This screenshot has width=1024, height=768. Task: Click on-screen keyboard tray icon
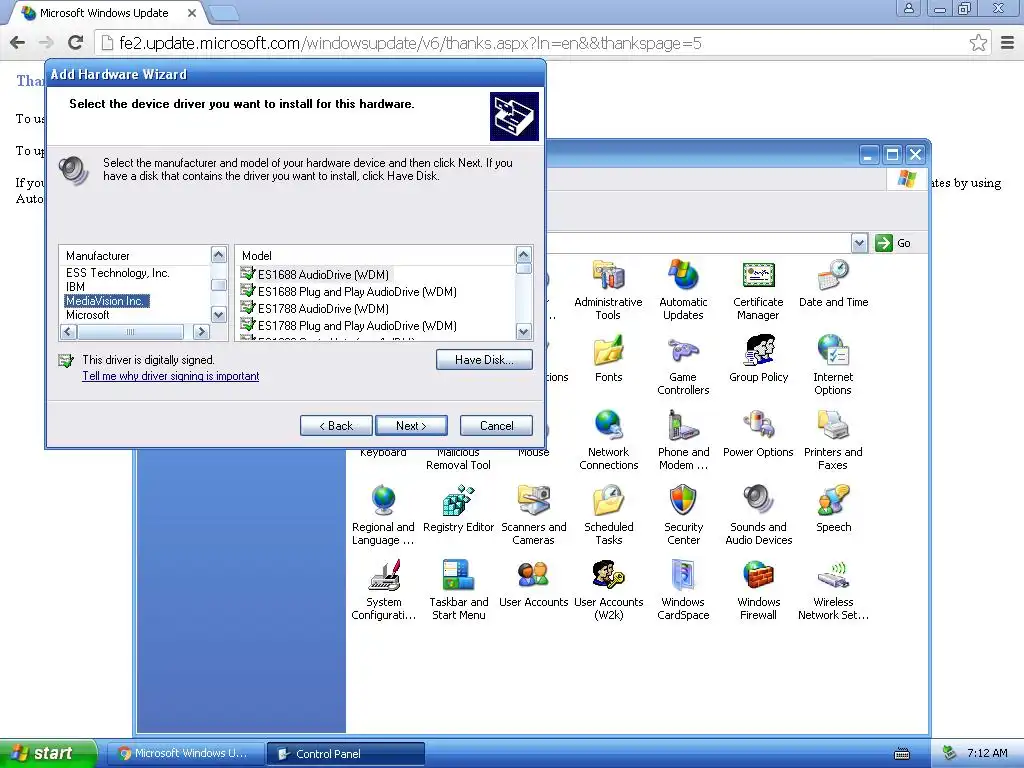(902, 754)
